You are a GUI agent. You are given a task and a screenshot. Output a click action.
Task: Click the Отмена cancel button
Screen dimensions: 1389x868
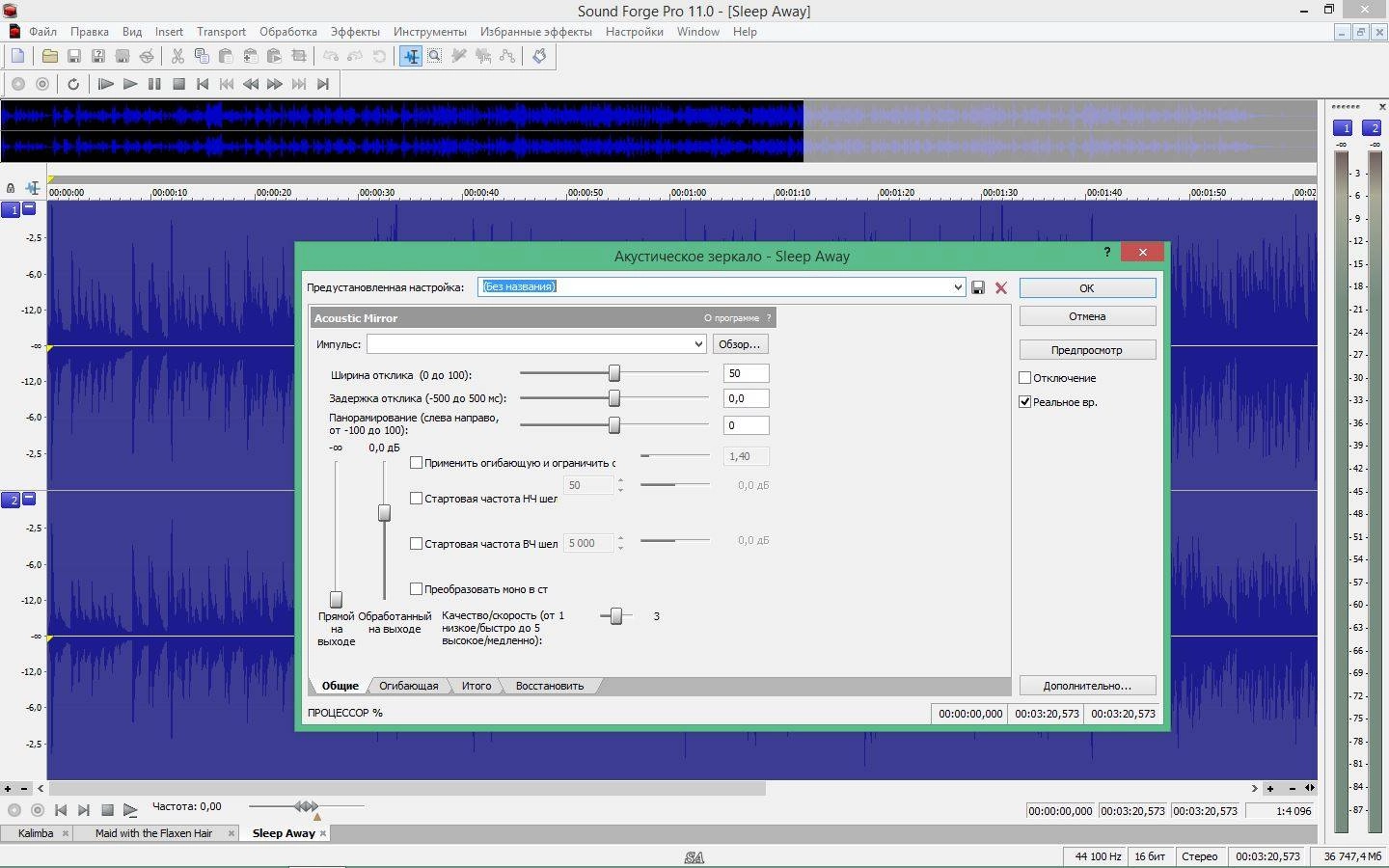(x=1087, y=316)
